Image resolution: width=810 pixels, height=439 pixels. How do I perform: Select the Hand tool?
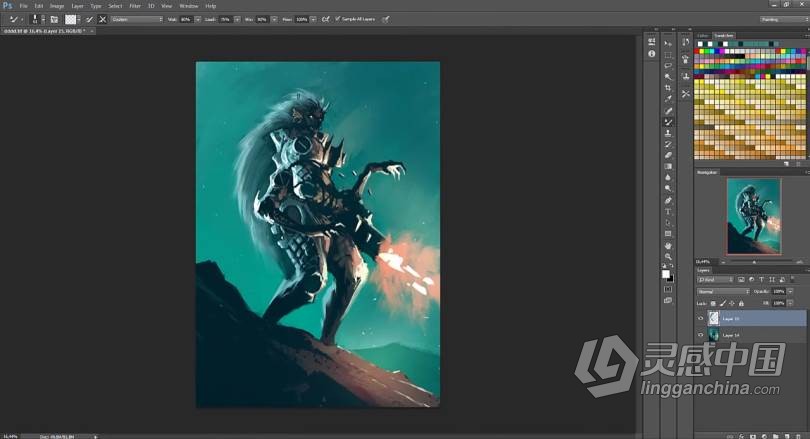[668, 245]
